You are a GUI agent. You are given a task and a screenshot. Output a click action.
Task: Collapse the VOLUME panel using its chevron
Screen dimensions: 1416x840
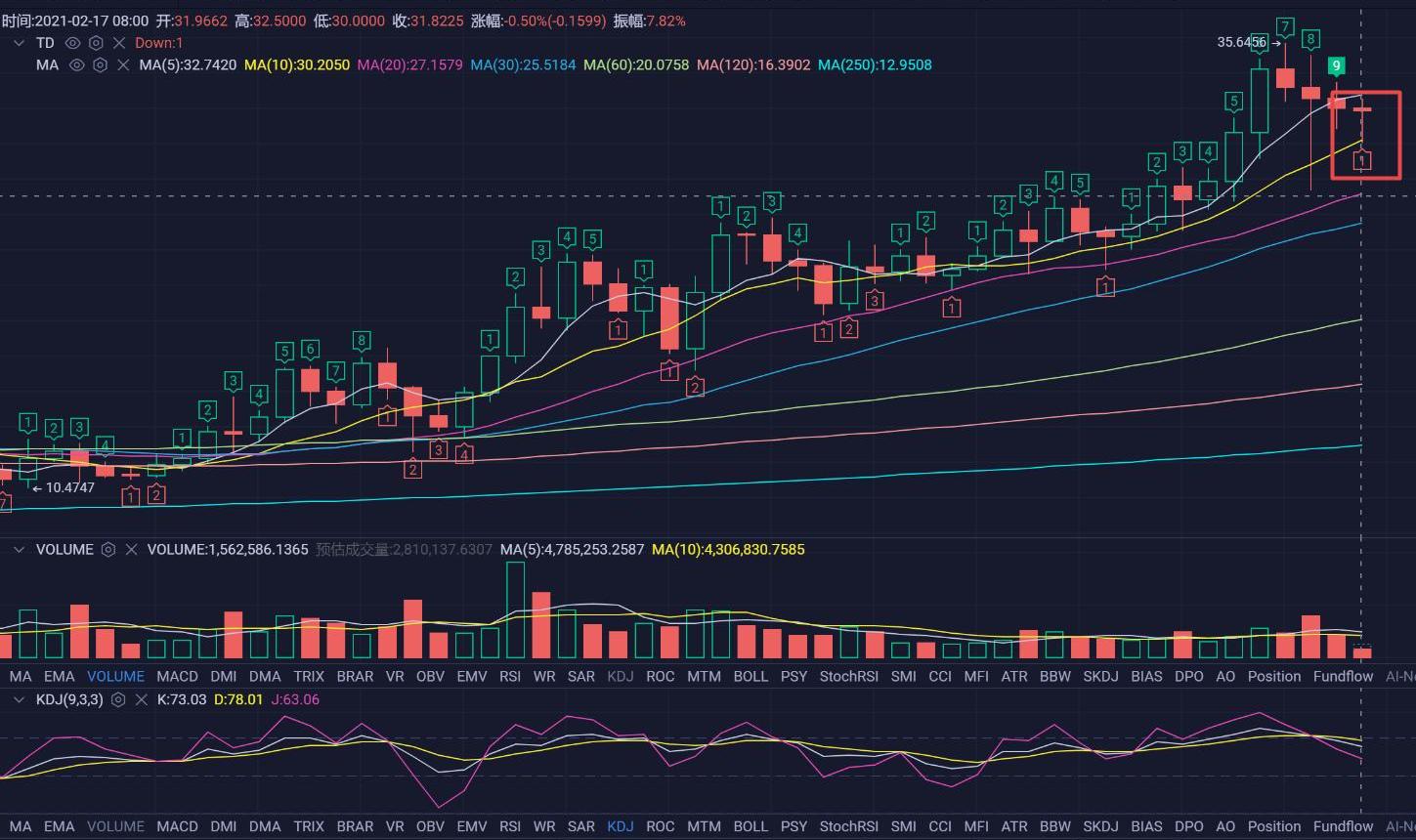coord(19,550)
